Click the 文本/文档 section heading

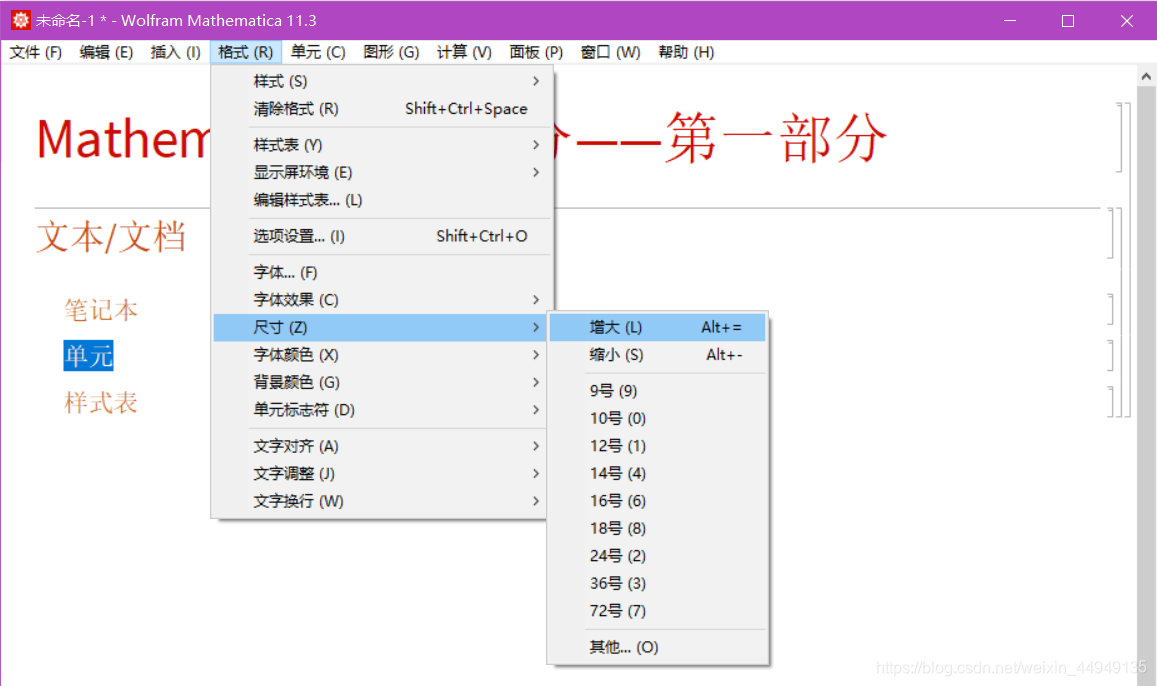(x=111, y=237)
